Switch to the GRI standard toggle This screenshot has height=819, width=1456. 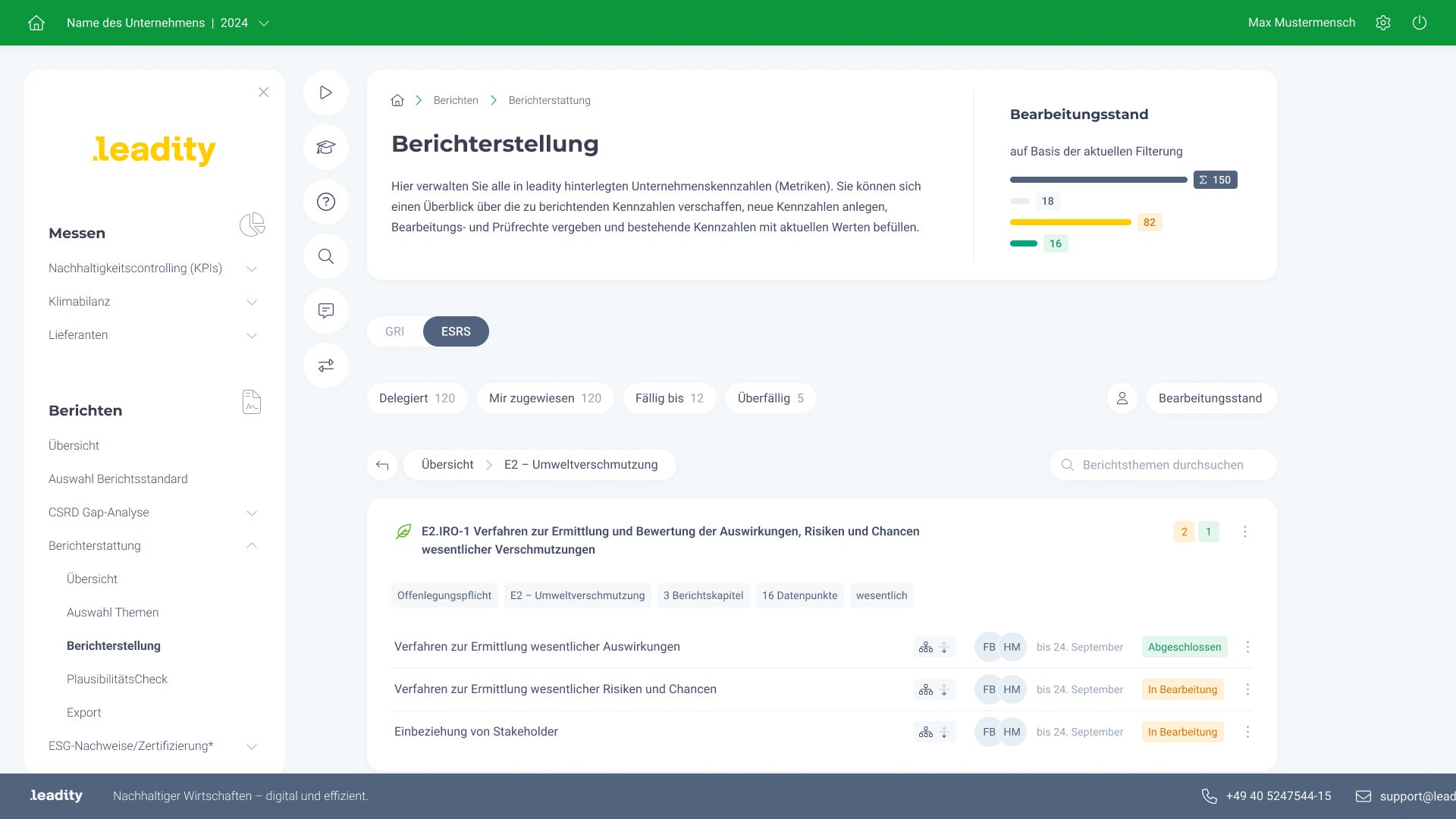click(394, 331)
